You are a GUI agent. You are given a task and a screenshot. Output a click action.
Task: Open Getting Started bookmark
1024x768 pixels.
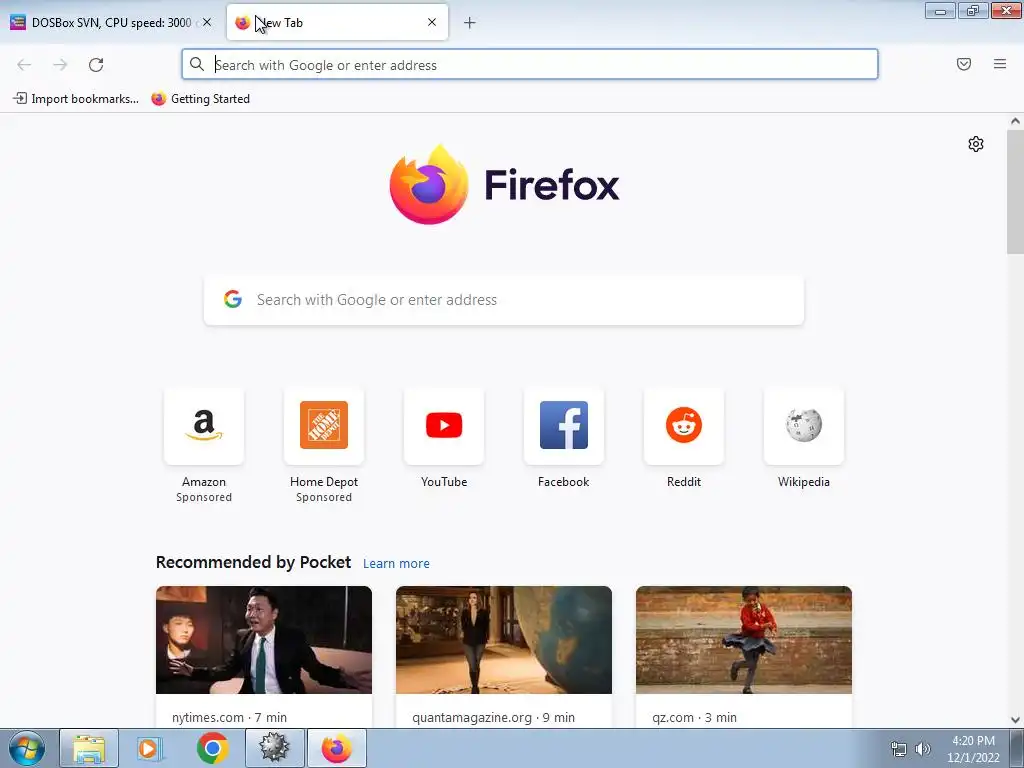[x=200, y=99]
